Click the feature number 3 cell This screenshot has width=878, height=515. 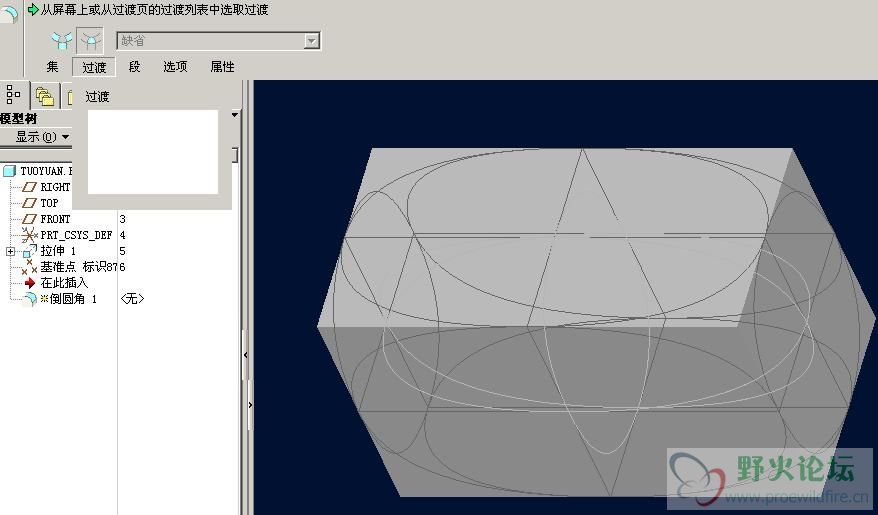123,219
